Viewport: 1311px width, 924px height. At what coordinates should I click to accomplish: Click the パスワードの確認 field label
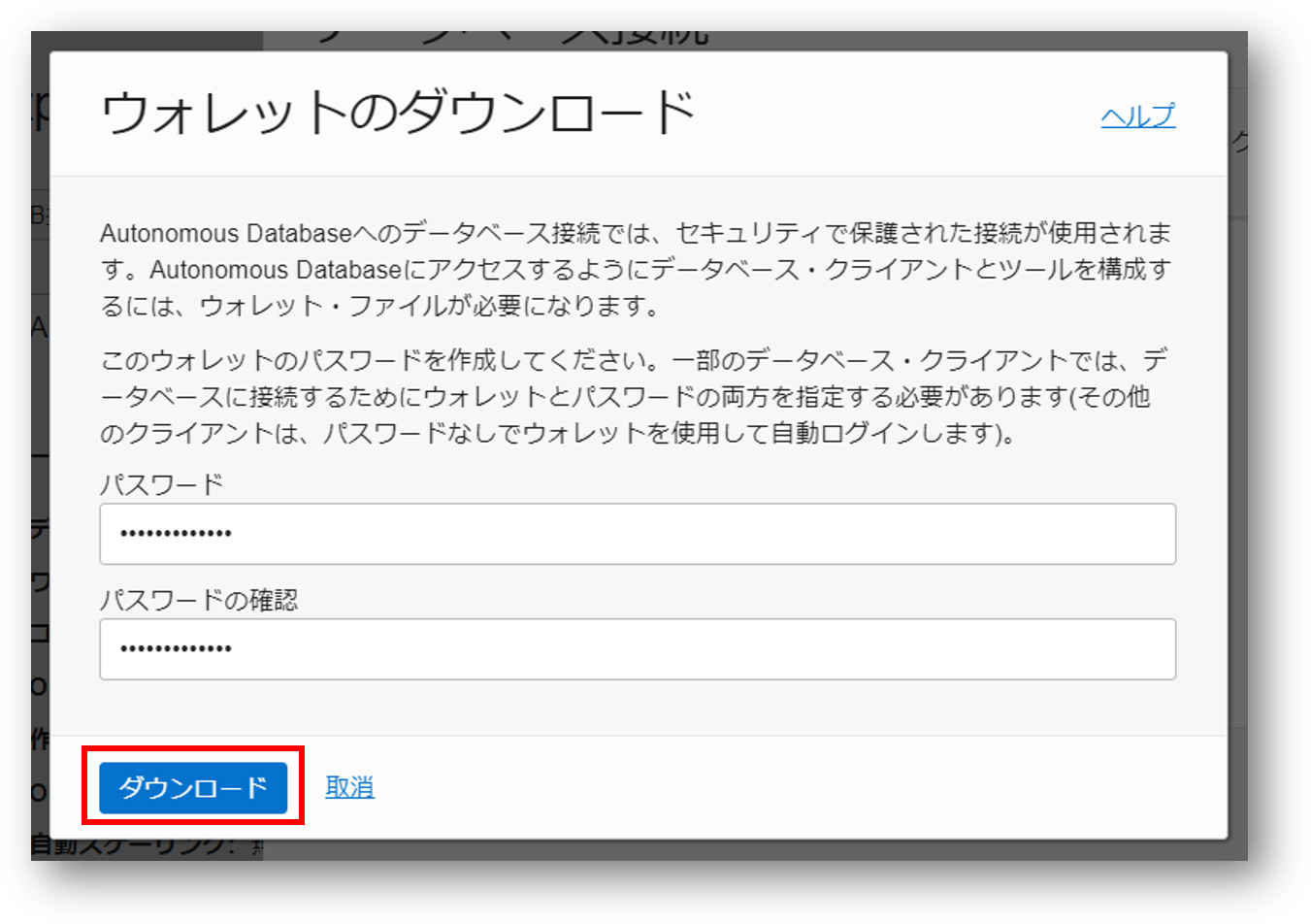(199, 600)
